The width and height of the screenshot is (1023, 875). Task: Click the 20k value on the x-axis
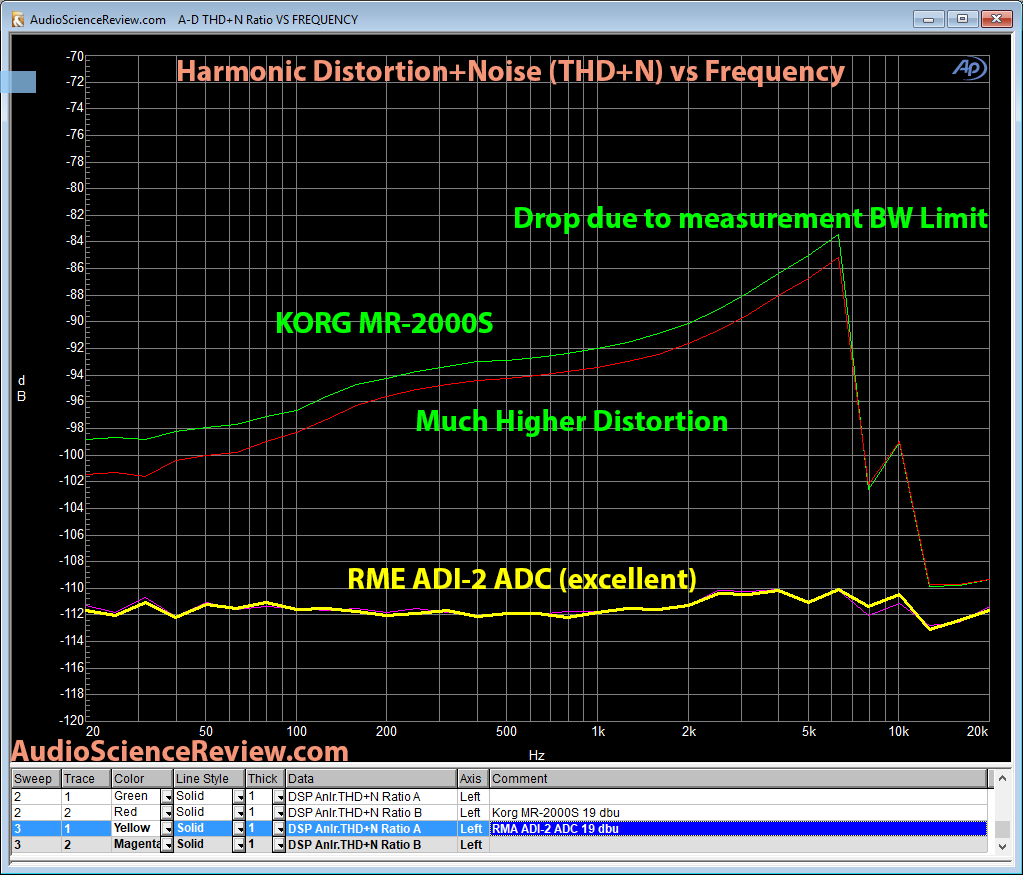[977, 731]
